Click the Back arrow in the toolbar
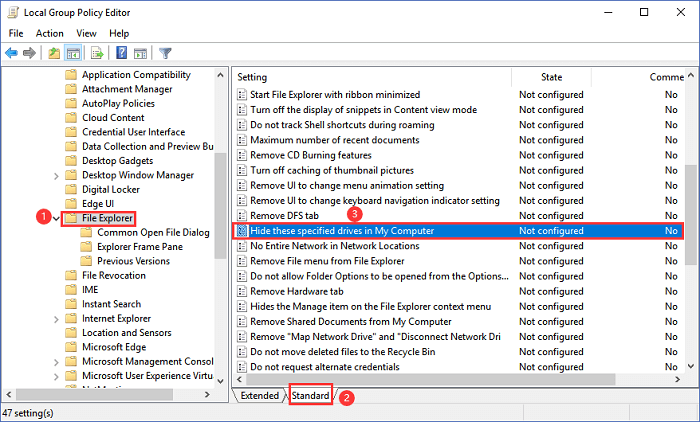Image resolution: width=700 pixels, height=422 pixels. point(13,53)
